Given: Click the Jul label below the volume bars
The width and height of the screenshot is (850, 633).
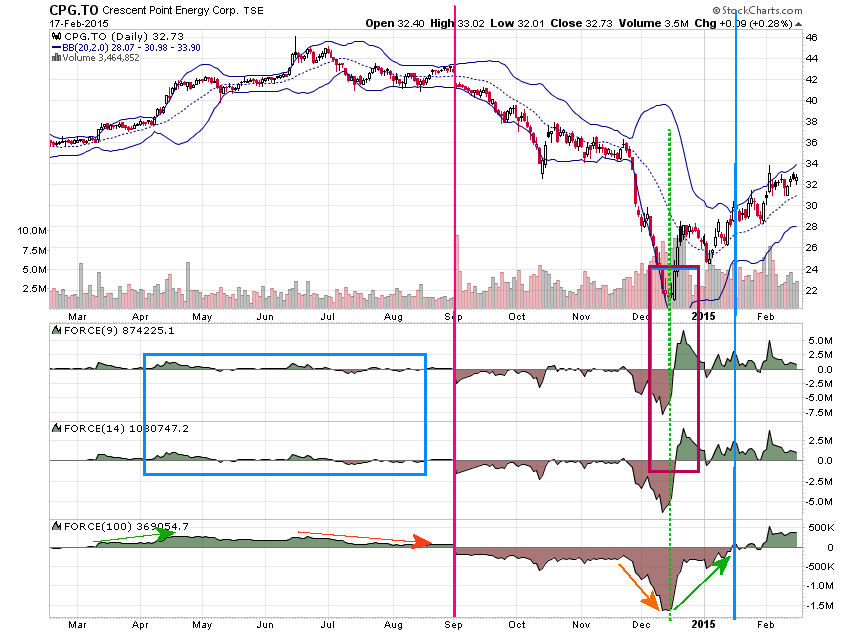Looking at the screenshot, I should pyautogui.click(x=327, y=316).
